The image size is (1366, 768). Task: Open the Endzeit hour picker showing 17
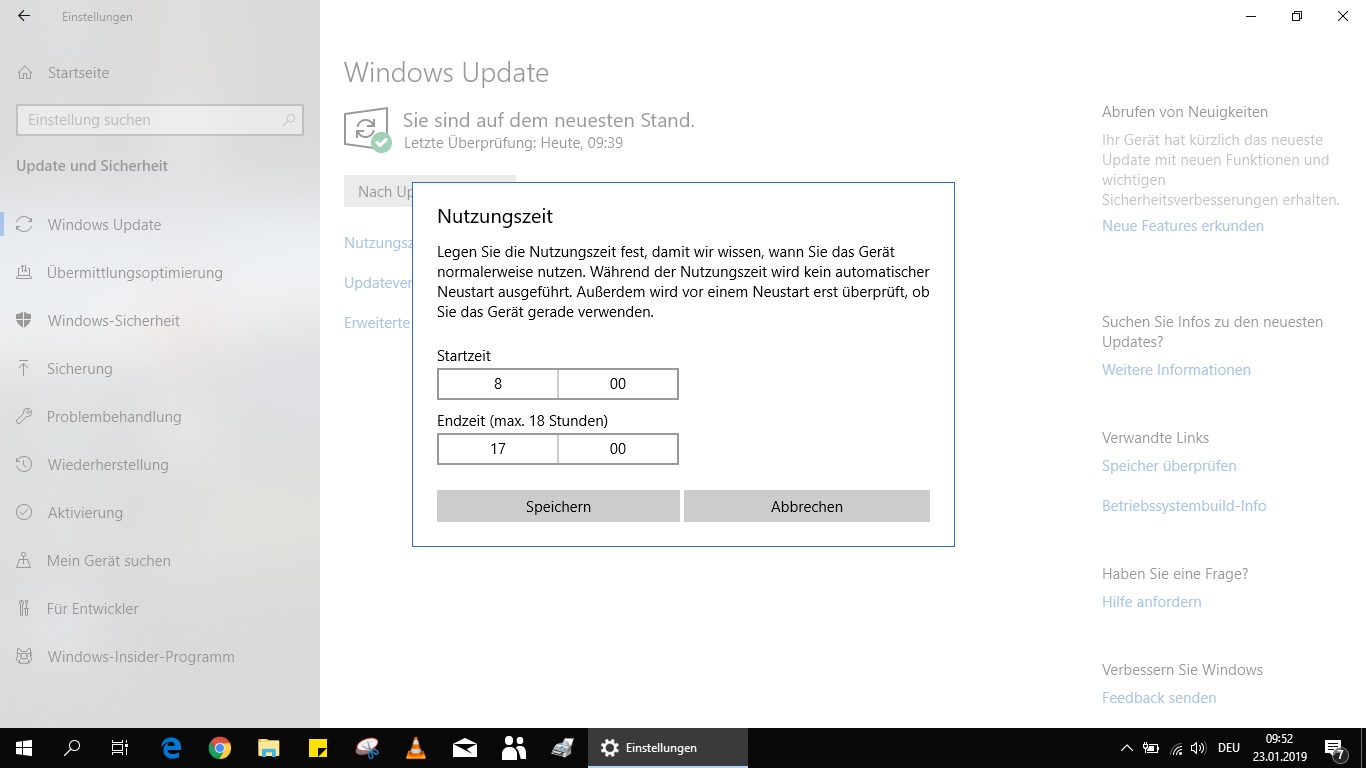pyautogui.click(x=498, y=449)
